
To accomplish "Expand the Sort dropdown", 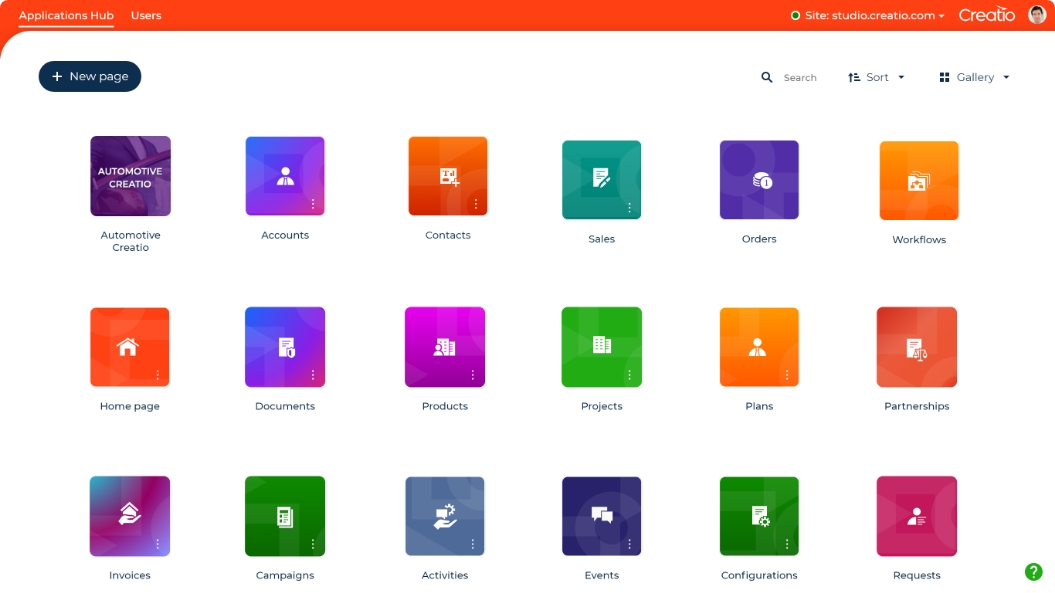I will pos(876,77).
